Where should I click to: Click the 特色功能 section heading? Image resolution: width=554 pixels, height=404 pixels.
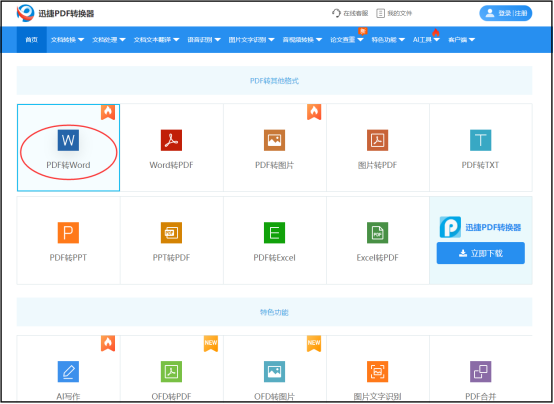[275, 312]
